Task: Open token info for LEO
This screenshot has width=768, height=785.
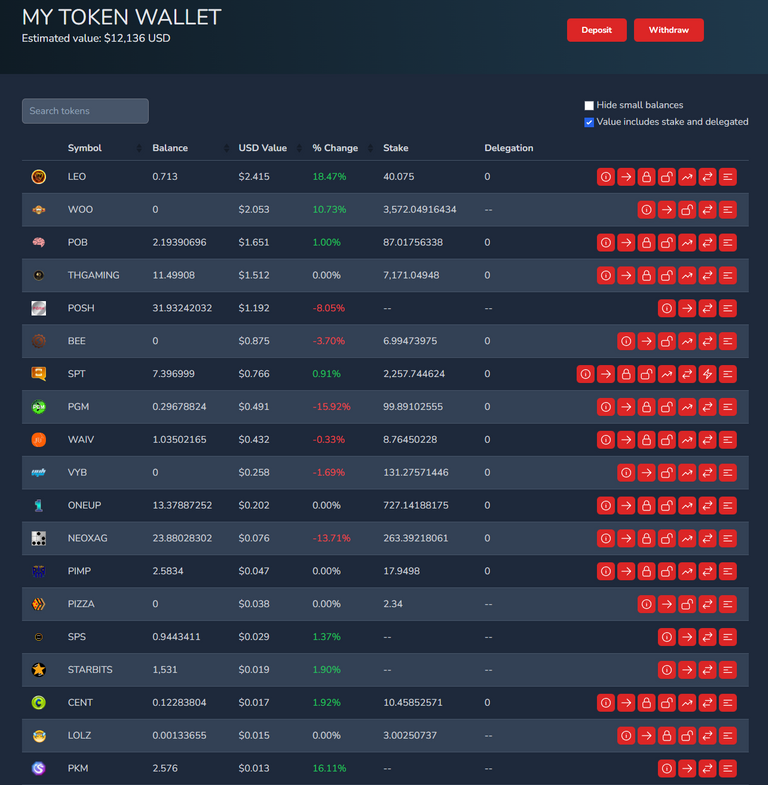Action: [606, 177]
